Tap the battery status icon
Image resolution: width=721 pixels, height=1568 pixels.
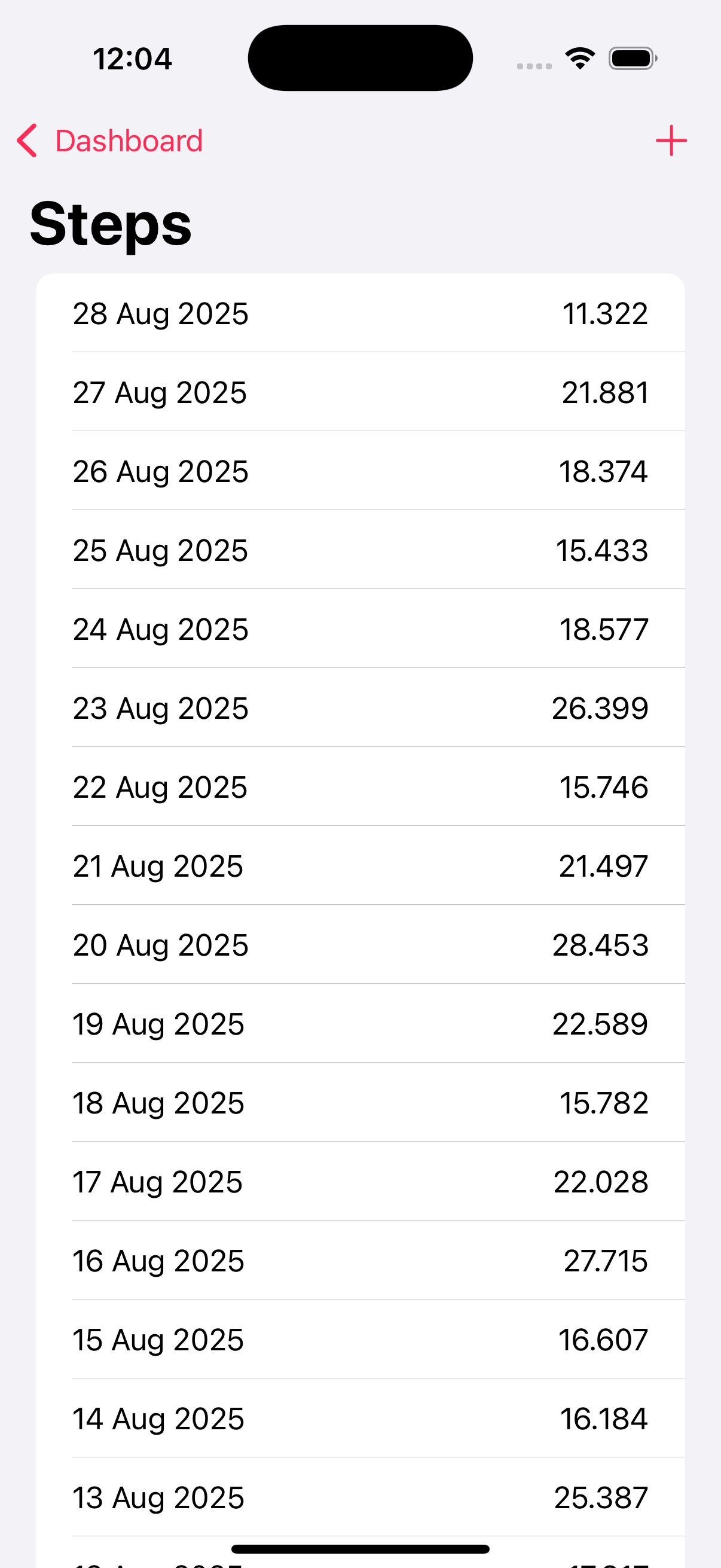pyautogui.click(x=632, y=59)
